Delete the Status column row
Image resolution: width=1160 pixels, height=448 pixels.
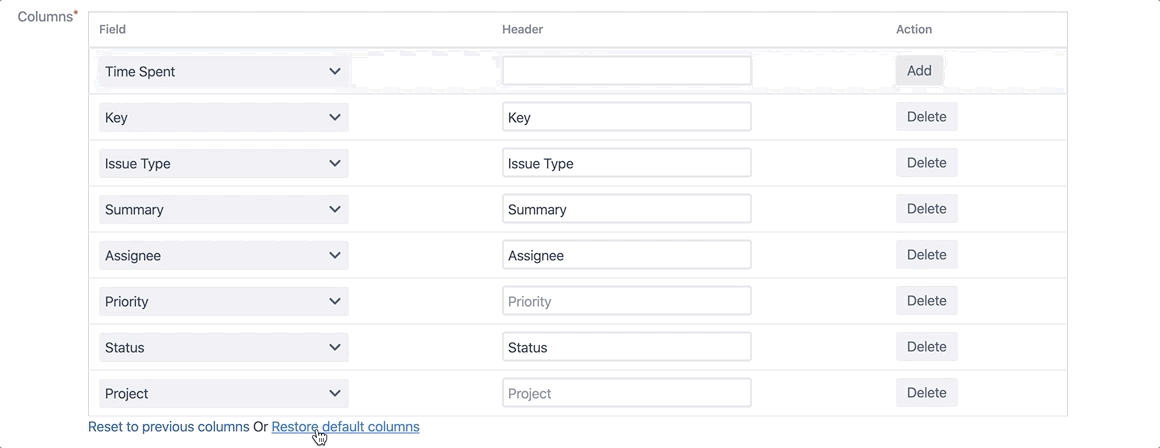pos(926,347)
